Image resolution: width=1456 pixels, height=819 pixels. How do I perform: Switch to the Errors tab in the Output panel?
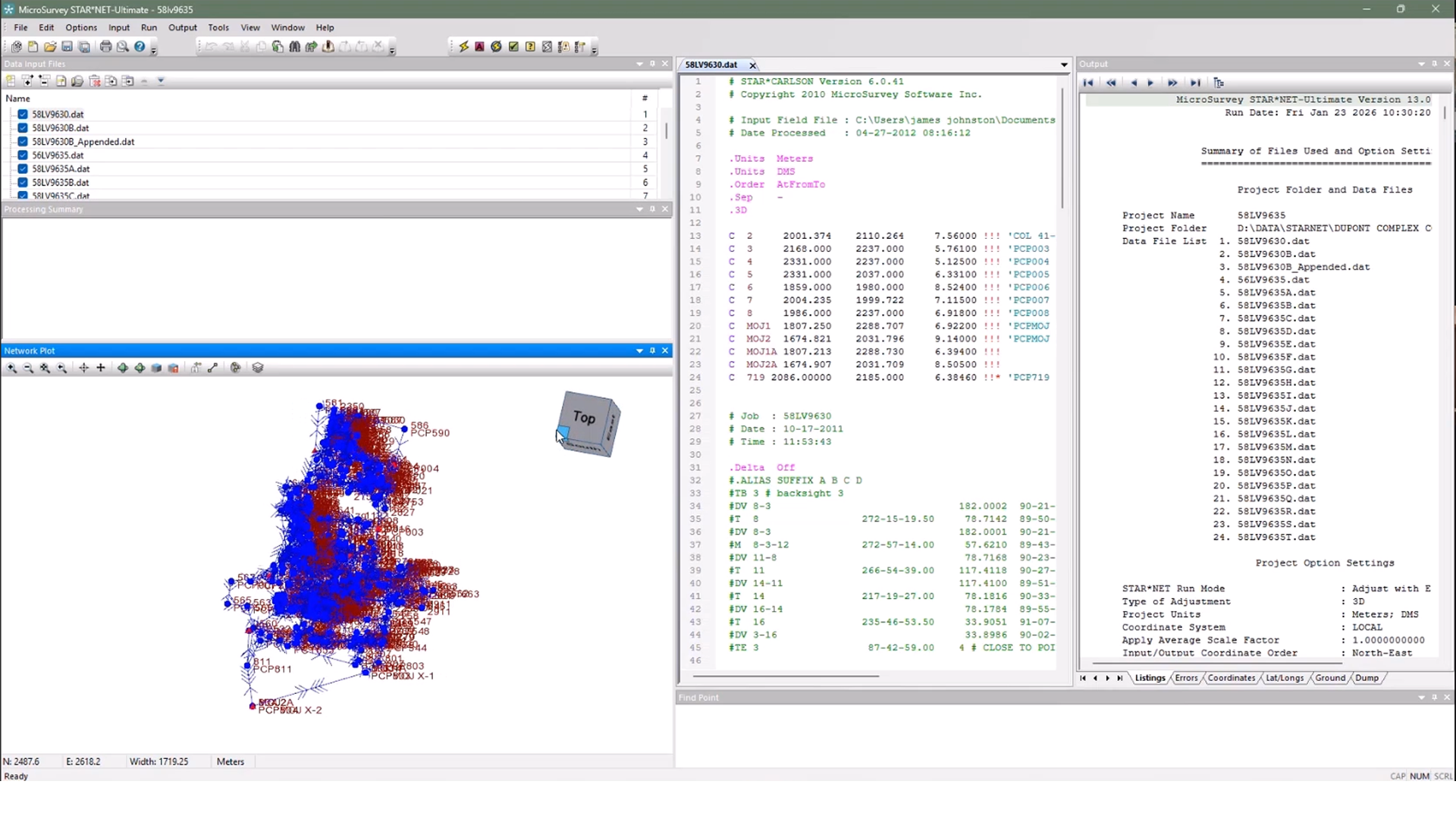pos(1186,678)
